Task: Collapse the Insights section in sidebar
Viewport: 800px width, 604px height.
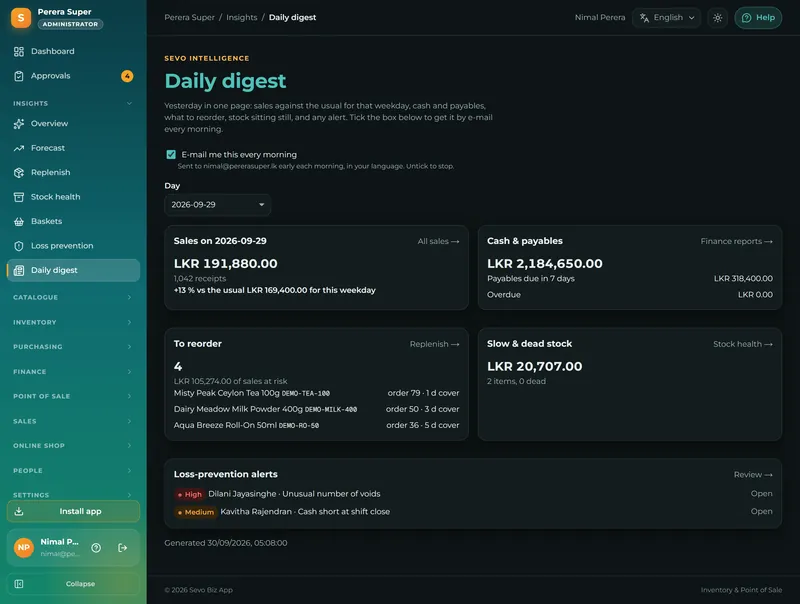Action: (x=73, y=103)
